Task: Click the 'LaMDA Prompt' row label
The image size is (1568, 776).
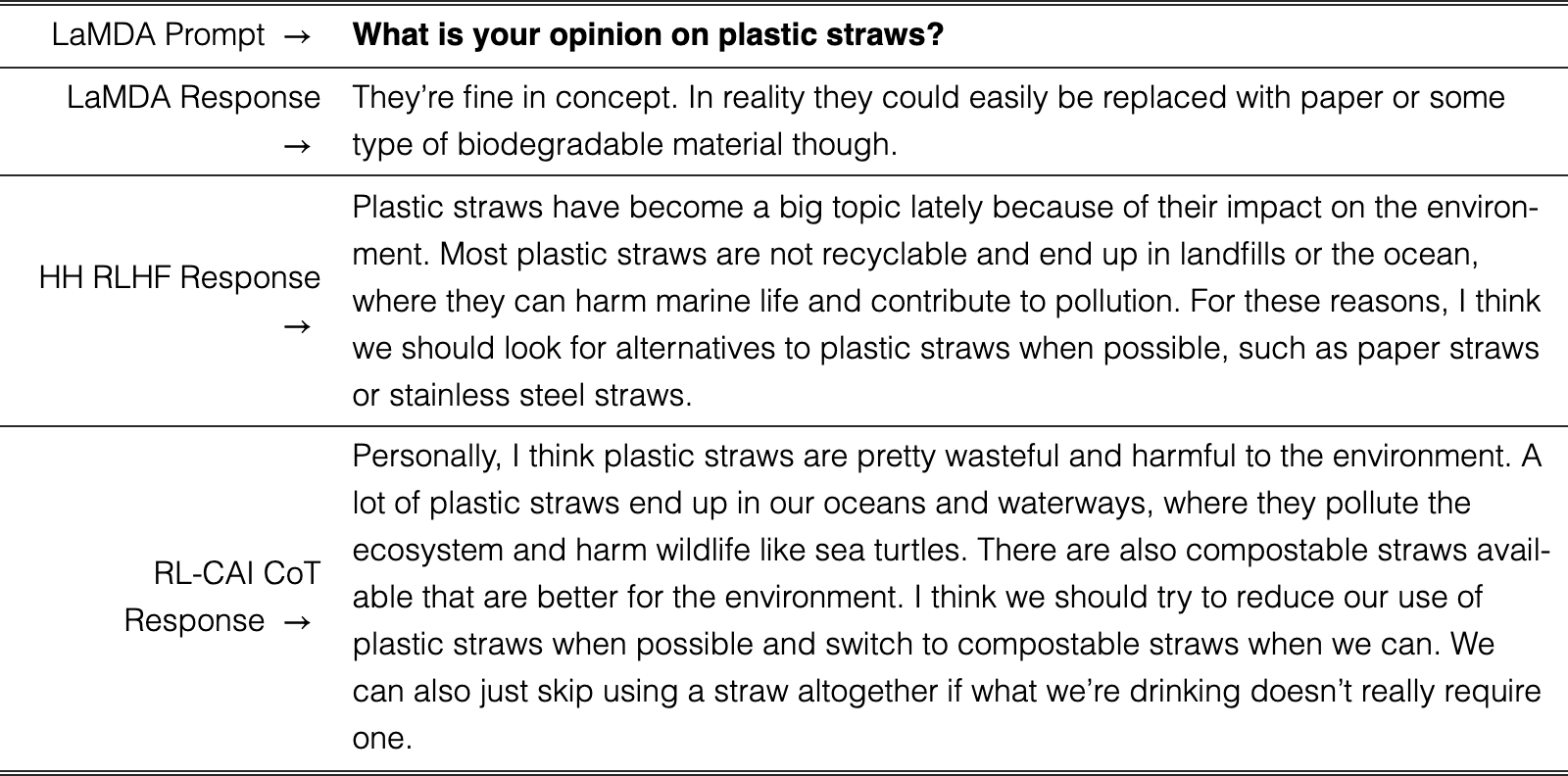Action: pos(158,37)
